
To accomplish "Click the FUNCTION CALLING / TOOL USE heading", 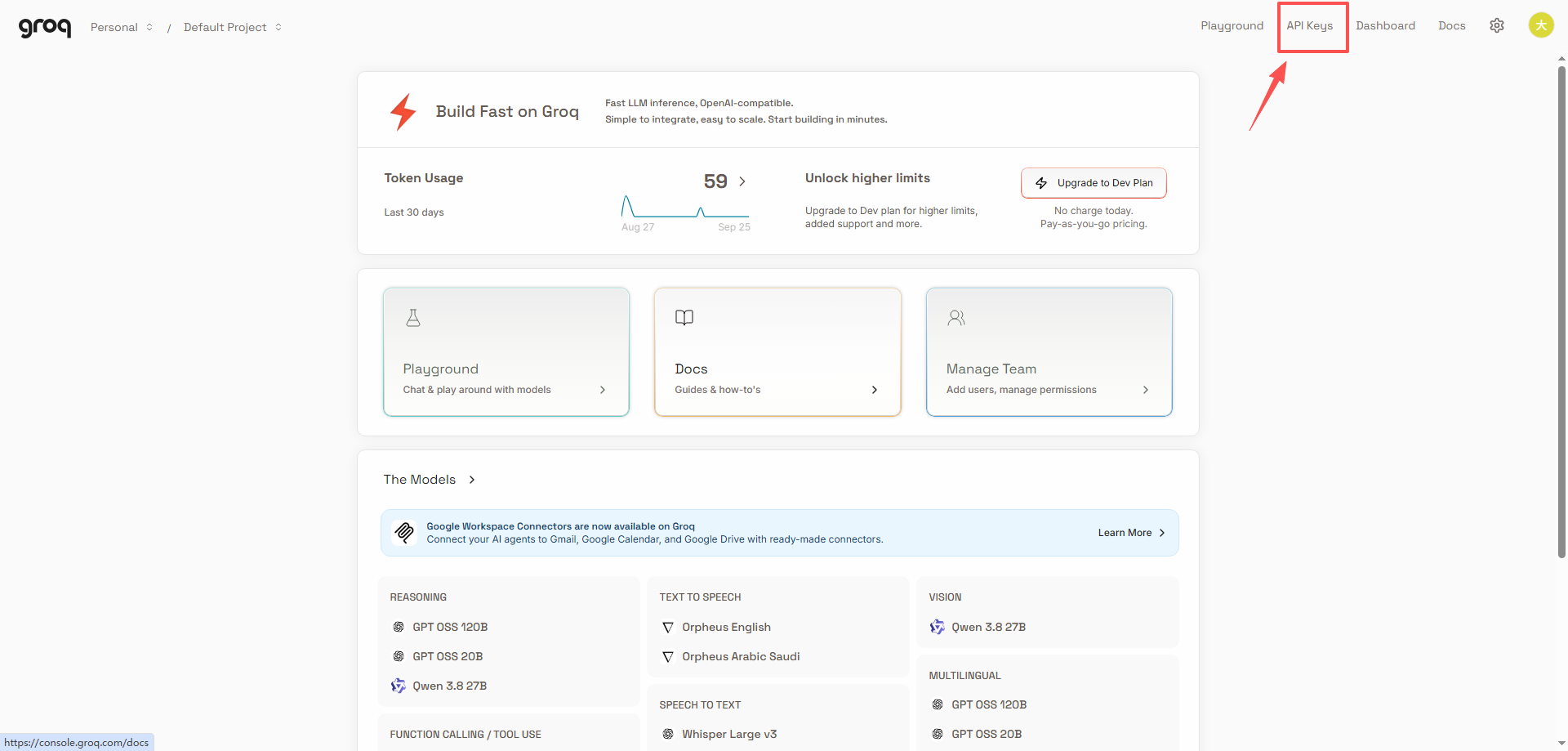I will (x=465, y=735).
